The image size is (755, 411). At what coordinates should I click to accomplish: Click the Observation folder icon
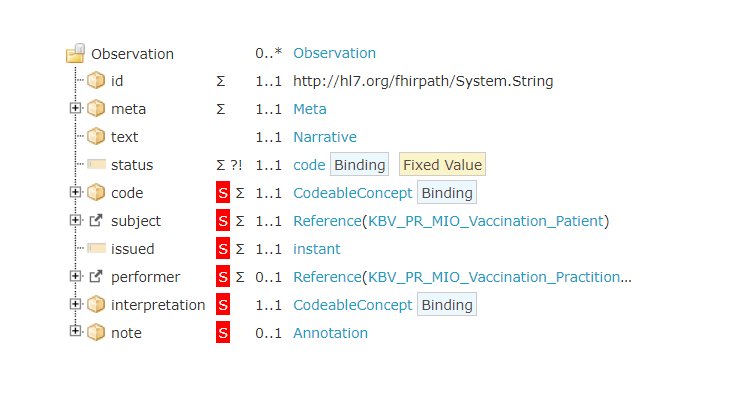click(x=75, y=53)
